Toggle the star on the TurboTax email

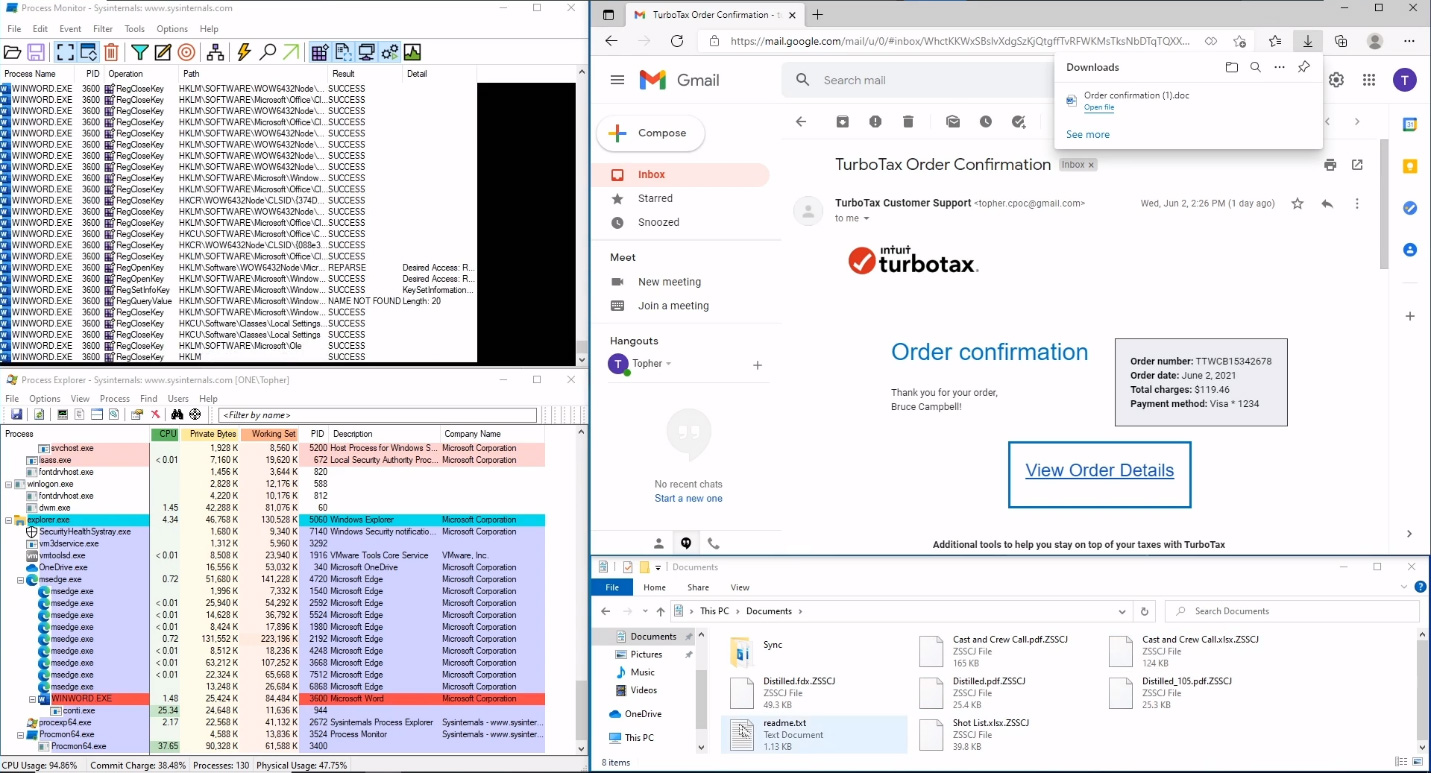click(x=1297, y=204)
